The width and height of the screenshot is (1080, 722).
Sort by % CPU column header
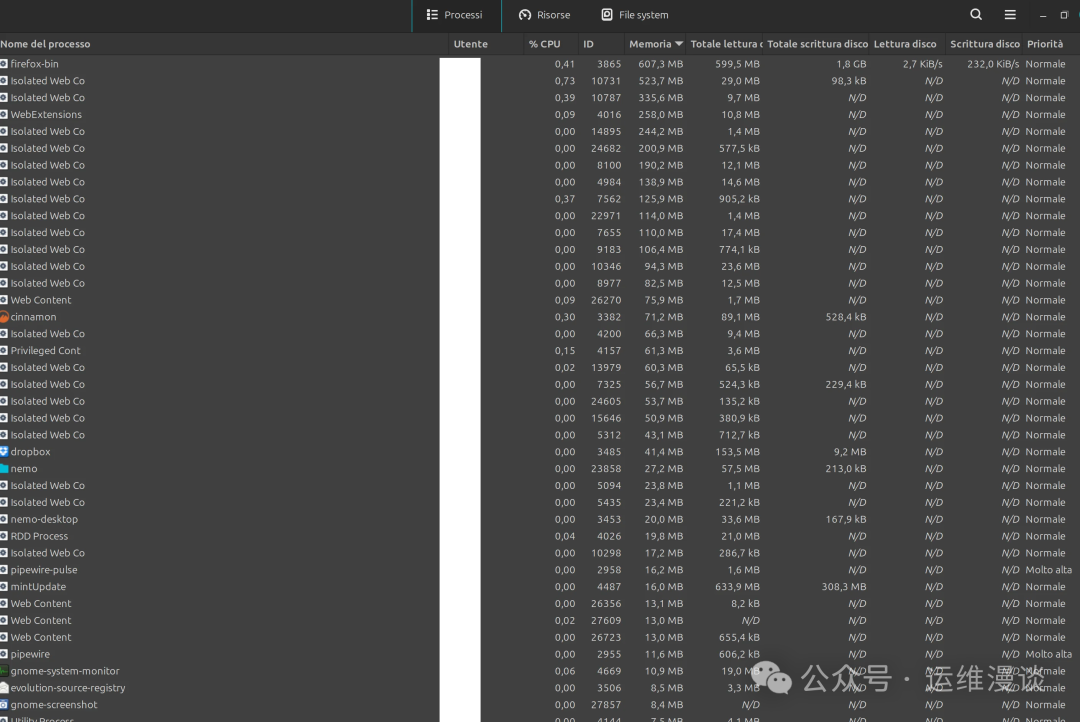pos(544,44)
